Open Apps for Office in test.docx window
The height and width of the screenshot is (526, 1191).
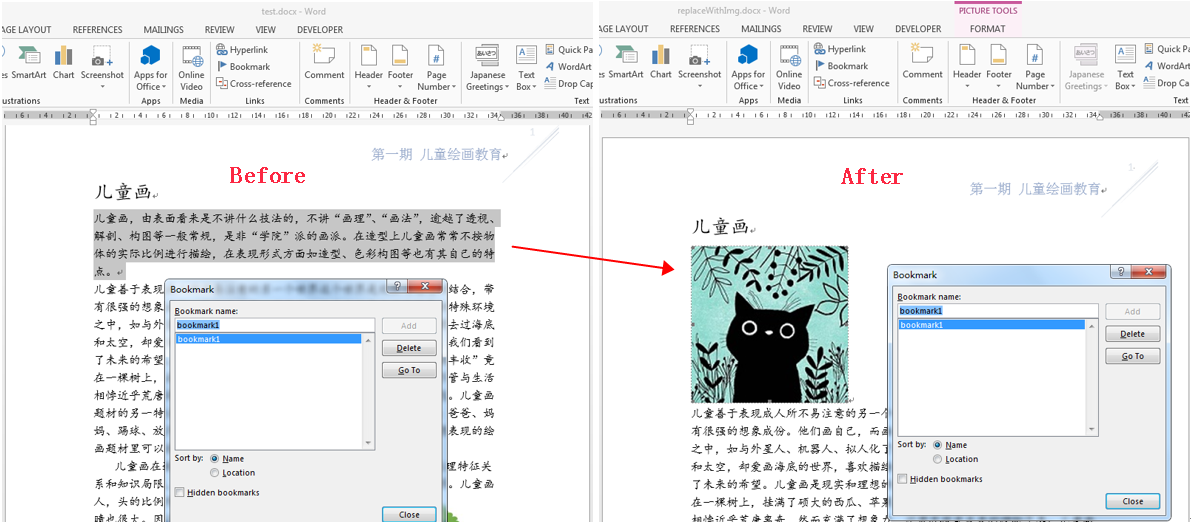150,68
